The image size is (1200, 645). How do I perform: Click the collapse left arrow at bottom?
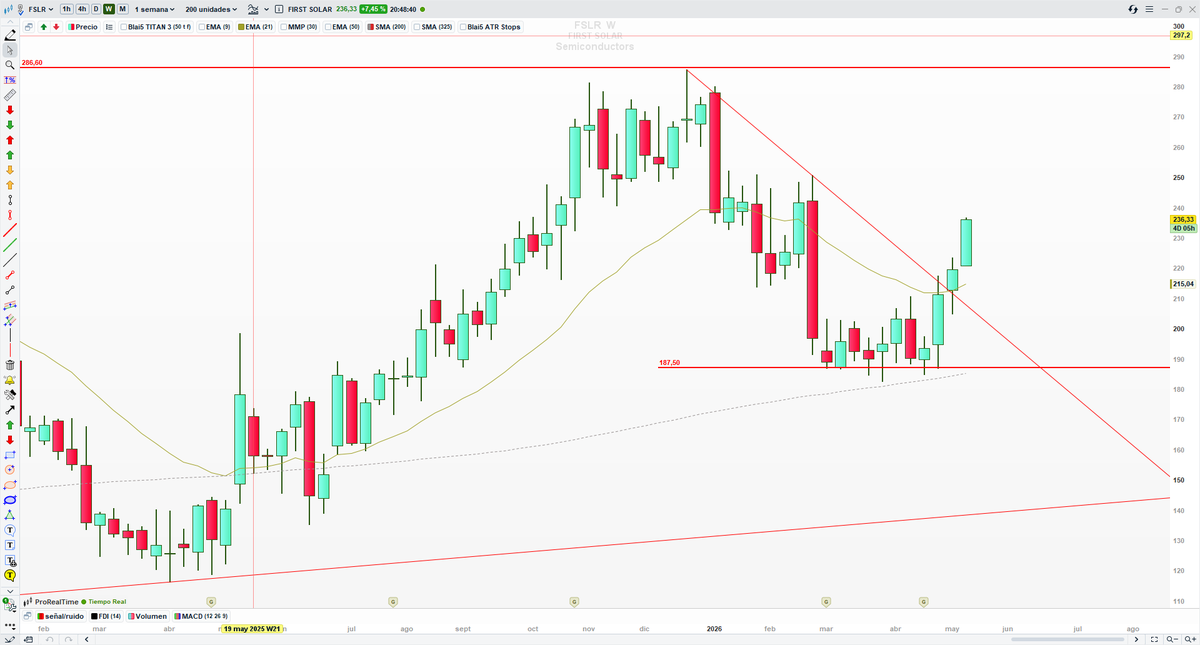[87, 639]
